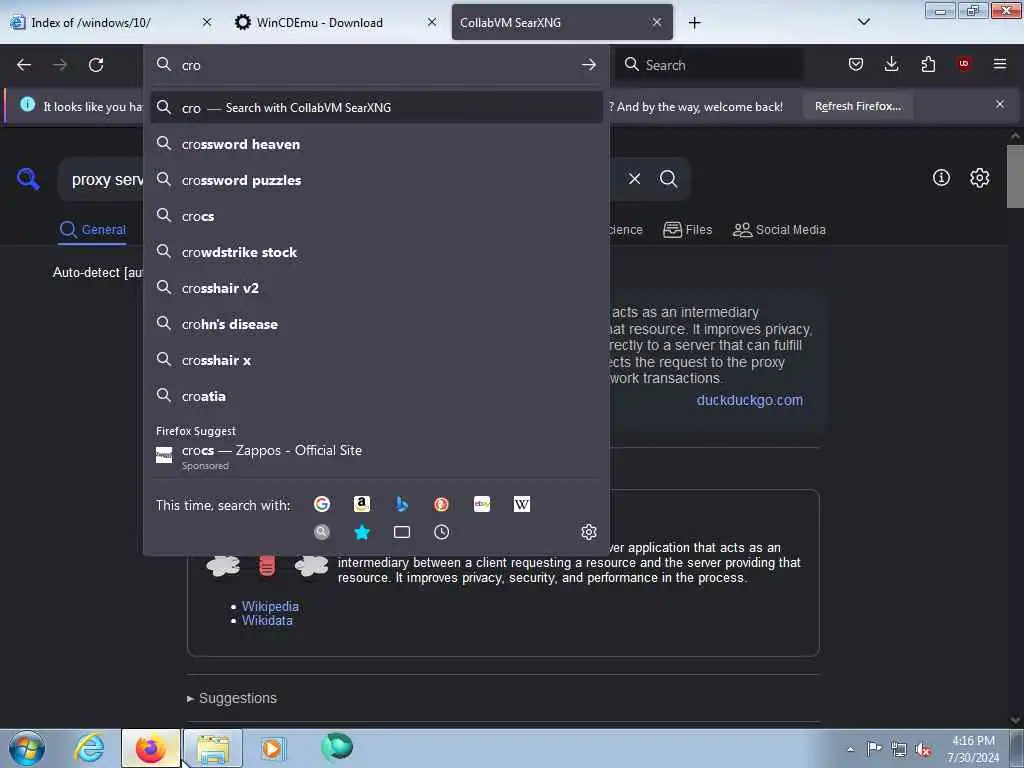Select the Social Media search category
1024x768 pixels.
coord(779,230)
